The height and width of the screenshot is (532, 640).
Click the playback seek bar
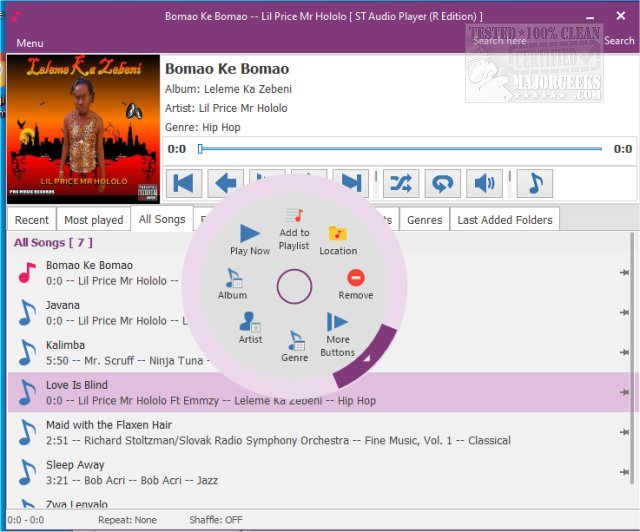[400, 149]
